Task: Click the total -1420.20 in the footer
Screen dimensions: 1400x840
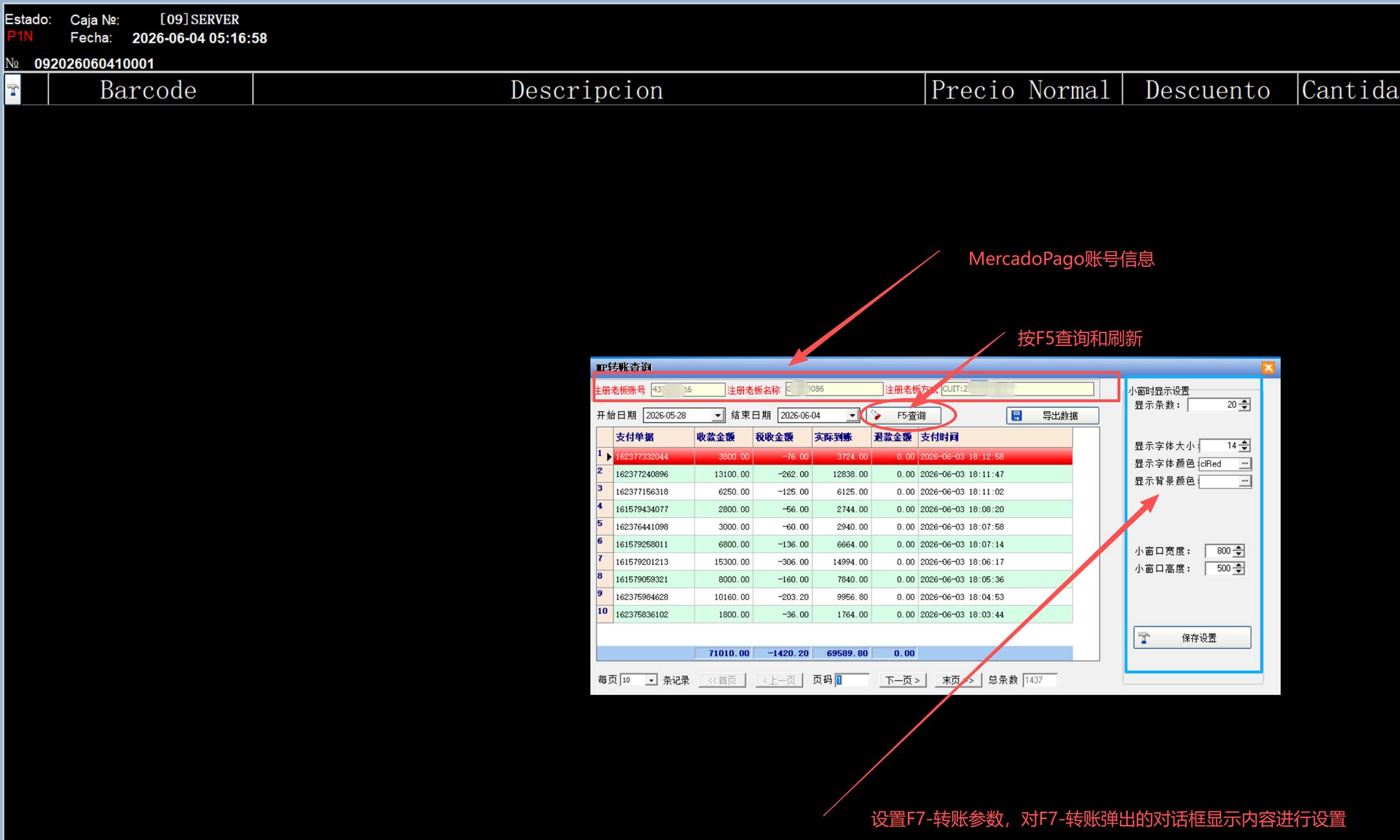Action: click(x=782, y=653)
